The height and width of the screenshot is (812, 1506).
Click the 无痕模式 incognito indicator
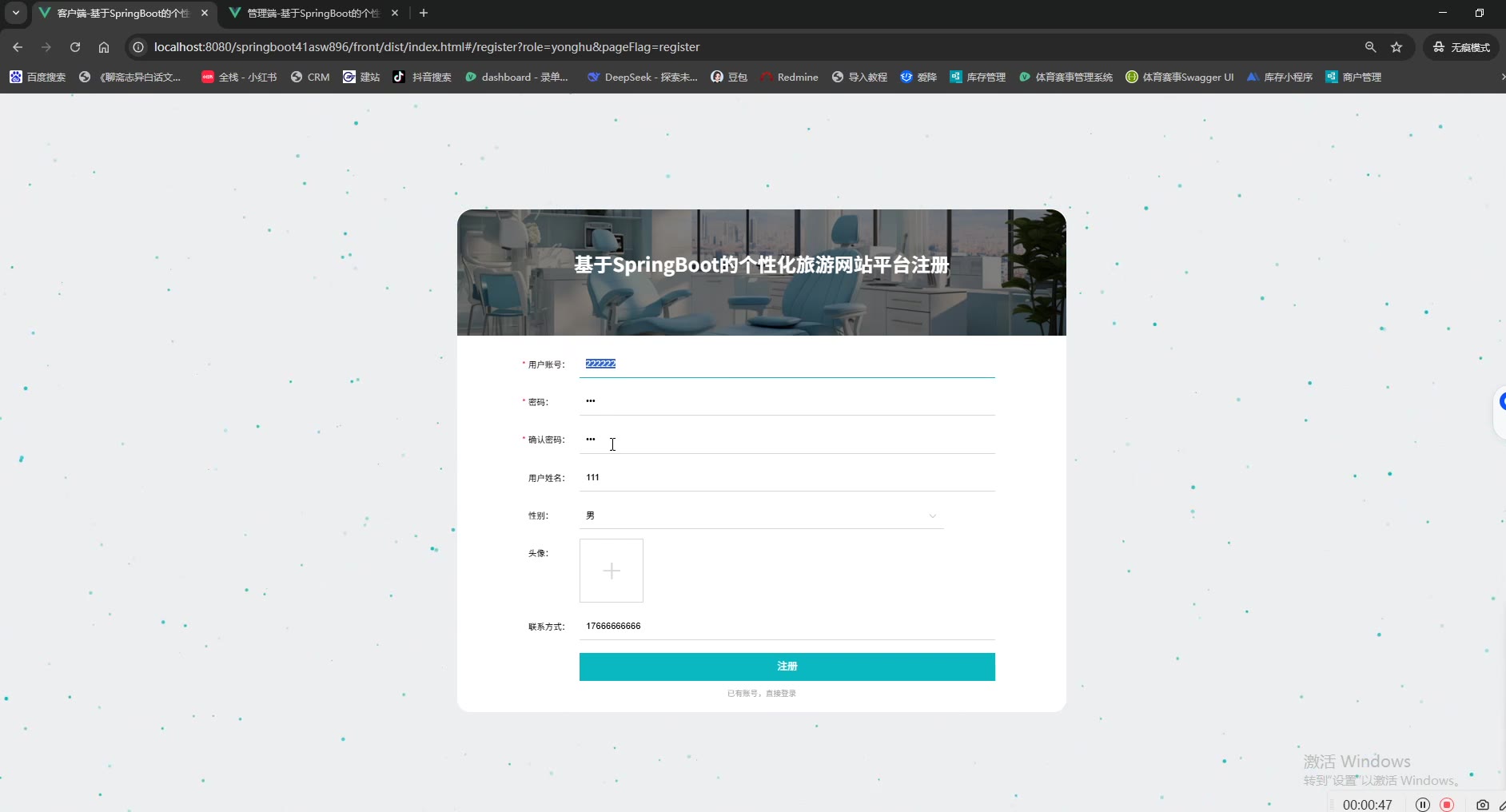1461,47
